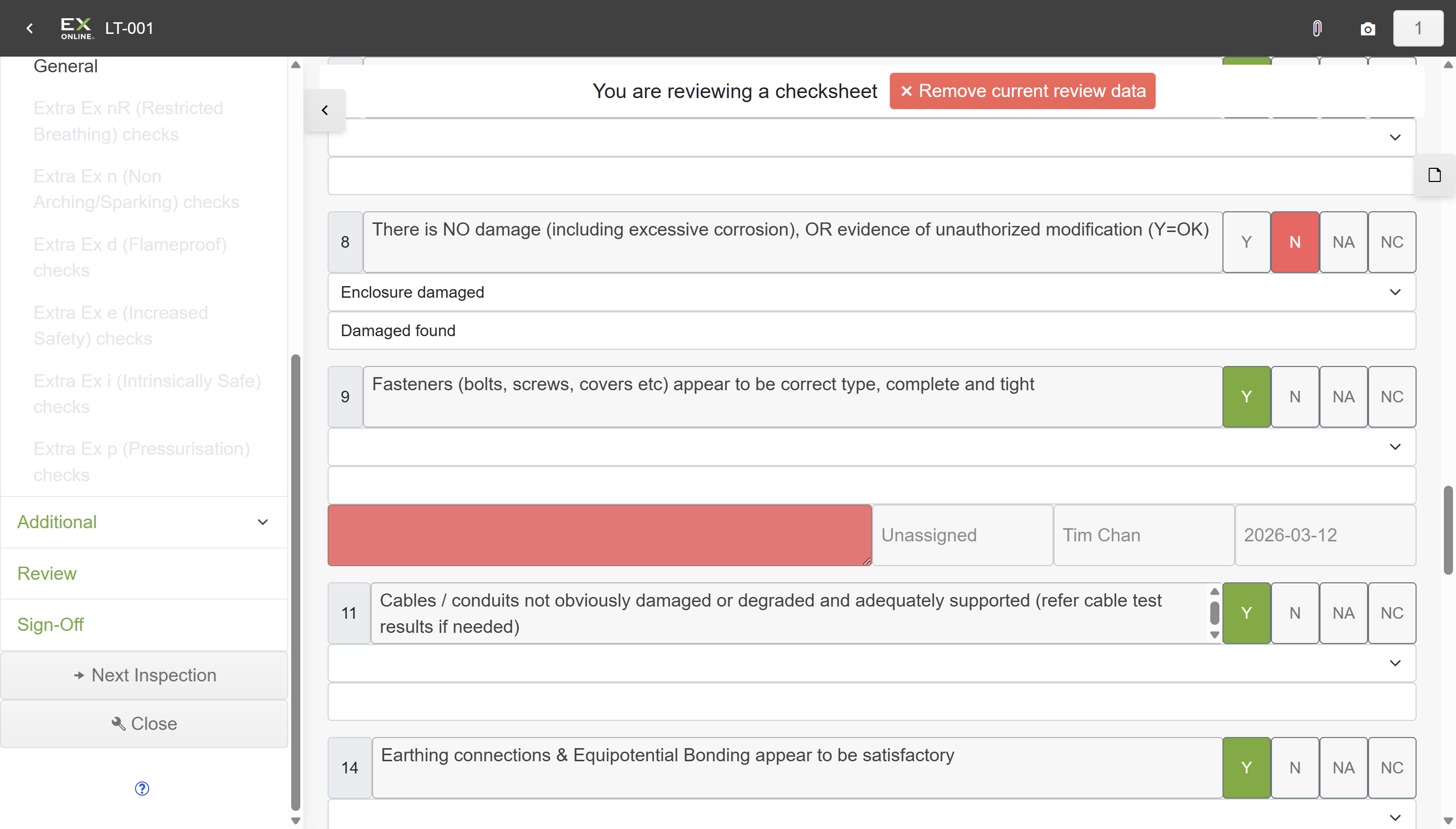
Task: Mark item 8 as Y
Action: pos(1246,242)
